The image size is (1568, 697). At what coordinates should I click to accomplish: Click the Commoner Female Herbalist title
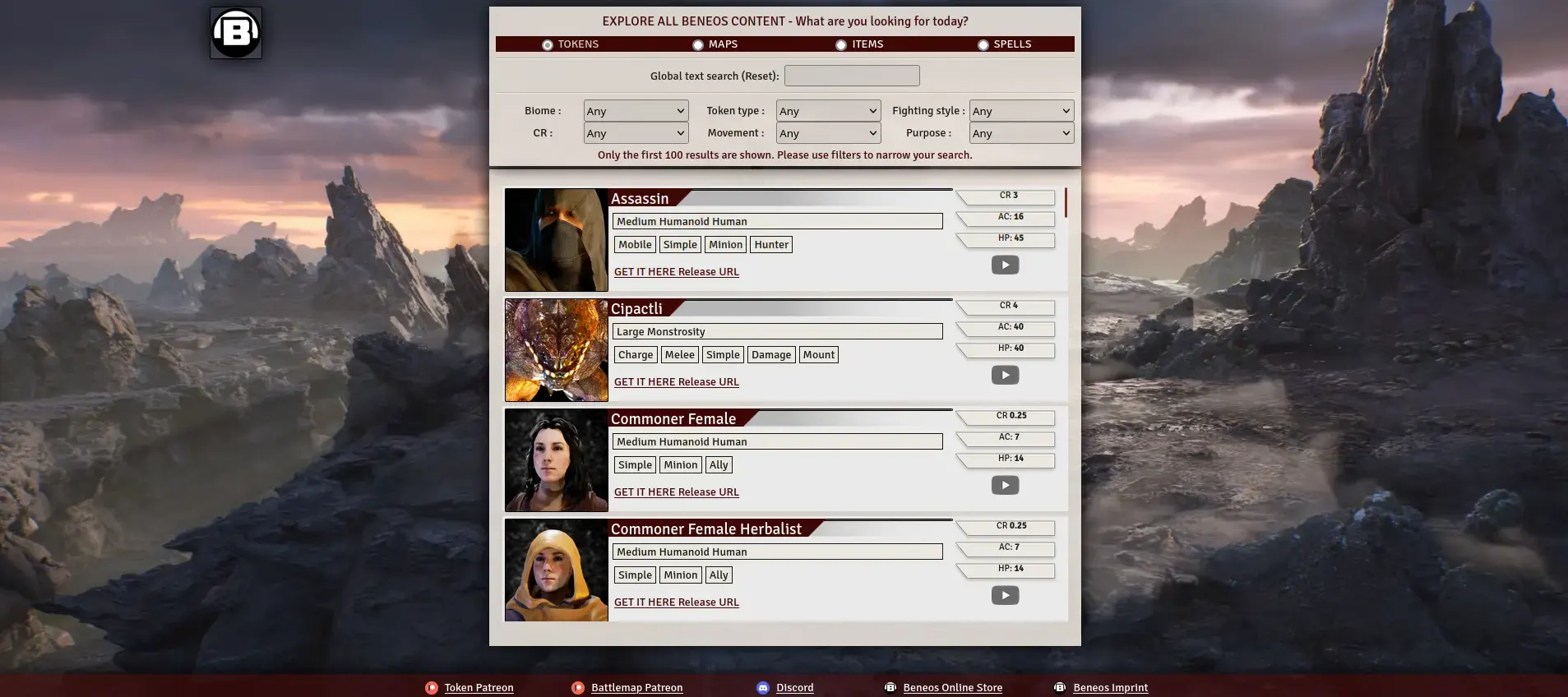point(706,529)
